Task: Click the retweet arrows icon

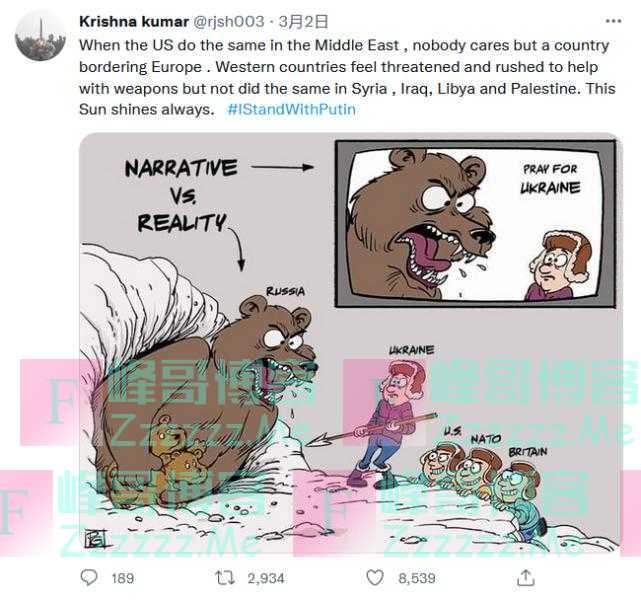Action: click(x=225, y=578)
